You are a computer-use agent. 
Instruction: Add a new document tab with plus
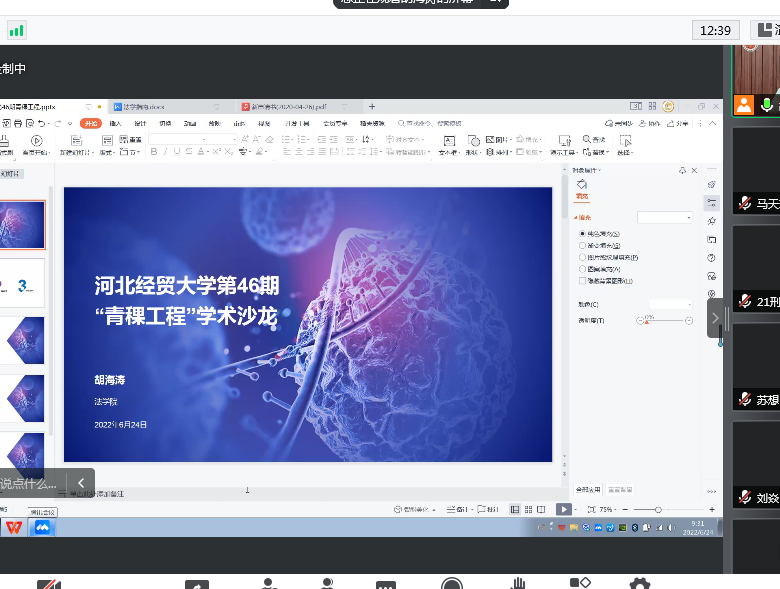tap(372, 106)
